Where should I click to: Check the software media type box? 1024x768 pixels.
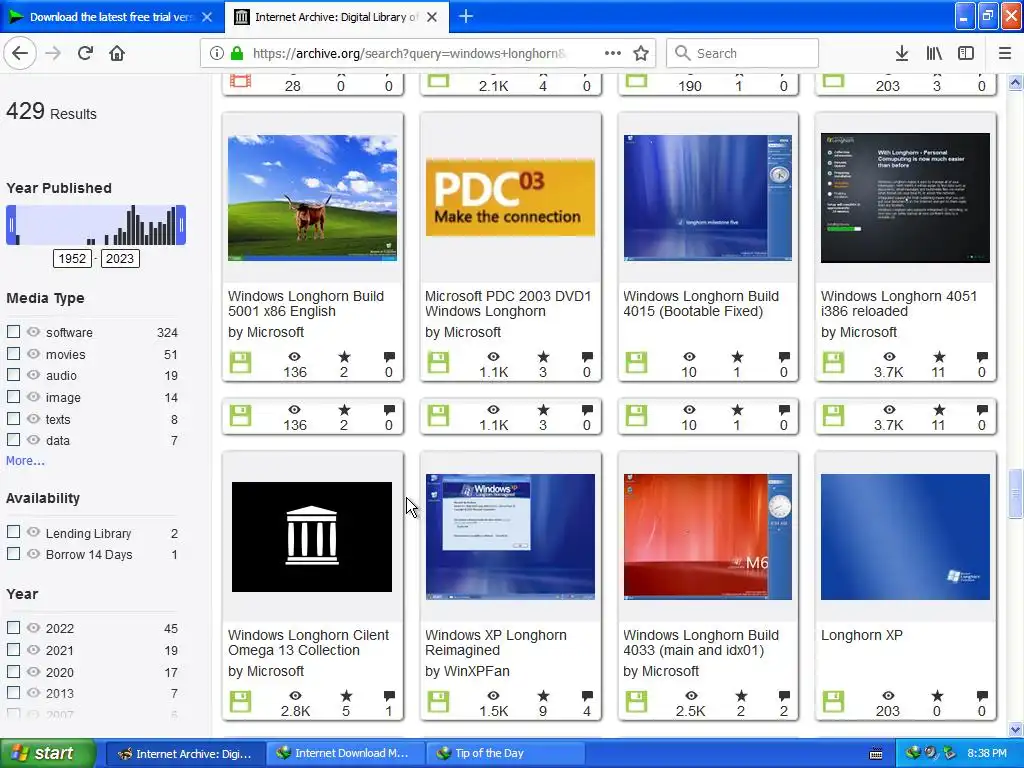click(x=13, y=331)
